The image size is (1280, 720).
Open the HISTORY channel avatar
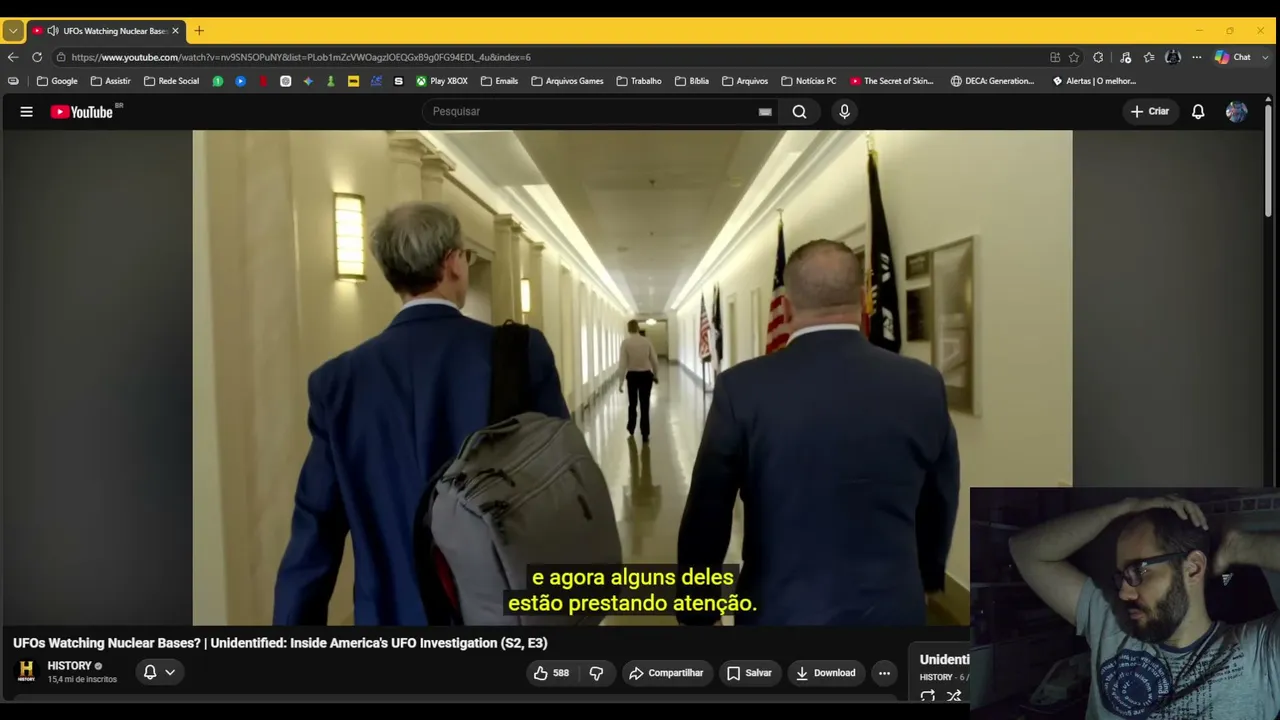click(x=26, y=671)
